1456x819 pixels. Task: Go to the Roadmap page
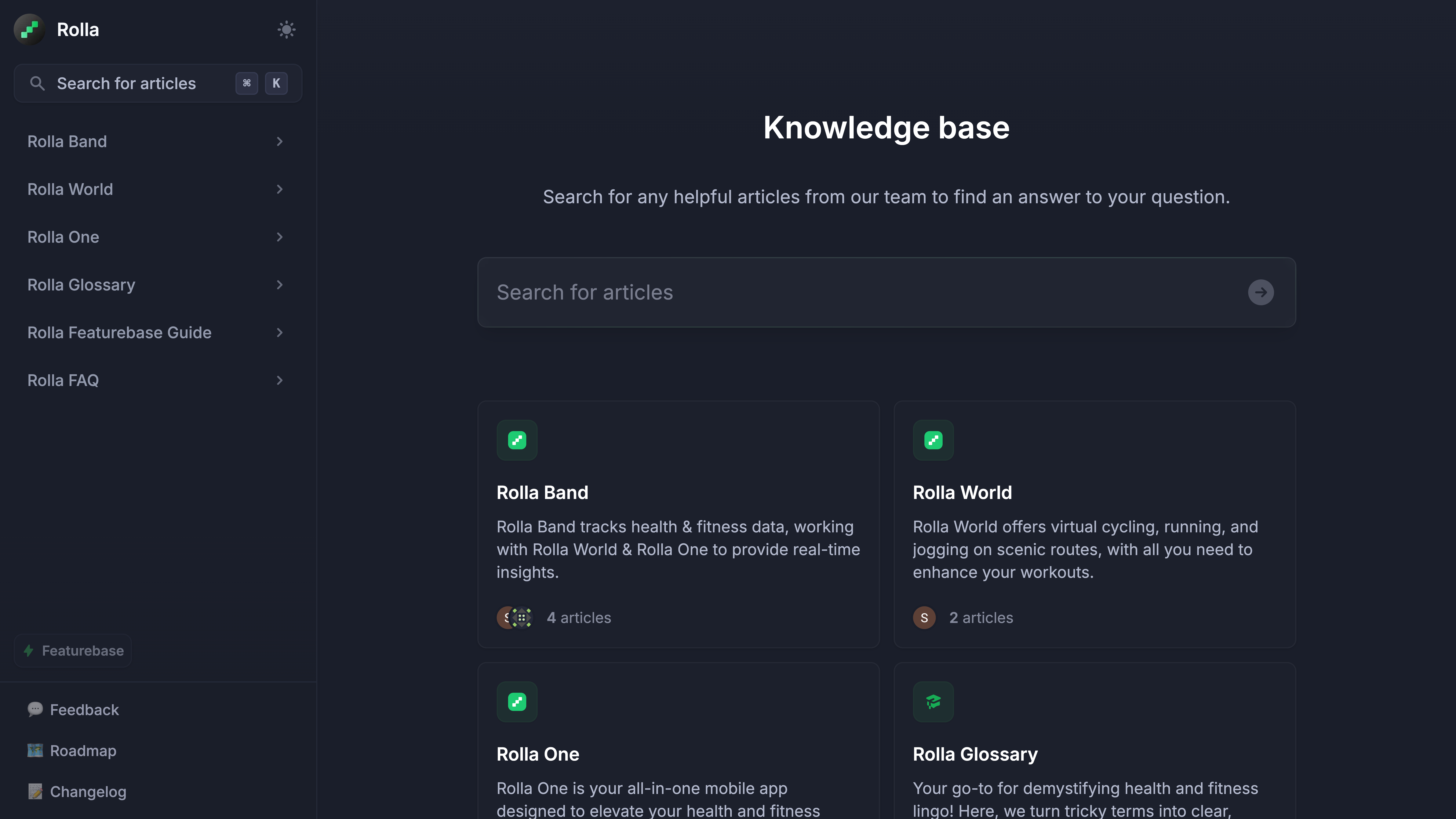pos(83,751)
